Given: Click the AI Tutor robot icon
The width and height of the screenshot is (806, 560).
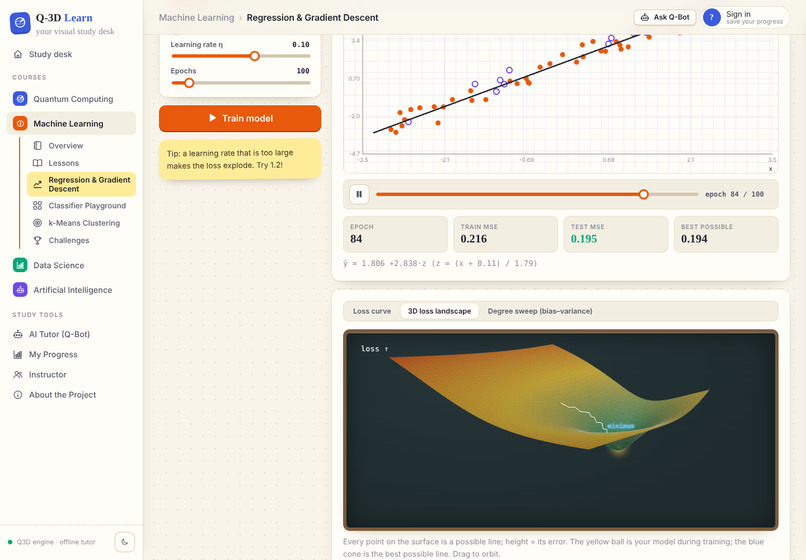Looking at the screenshot, I should (x=18, y=334).
